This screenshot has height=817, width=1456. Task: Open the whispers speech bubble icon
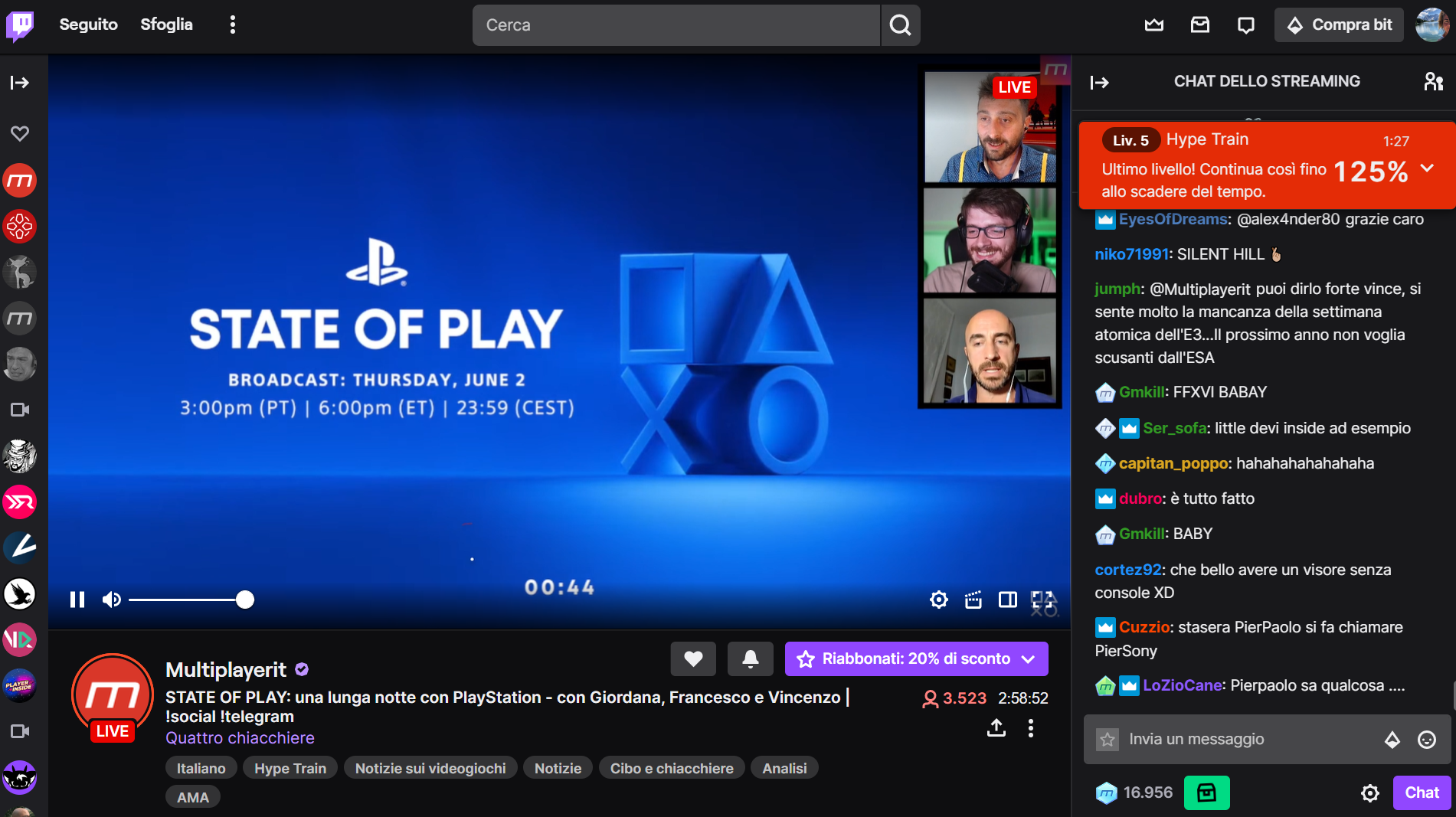pos(1246,25)
